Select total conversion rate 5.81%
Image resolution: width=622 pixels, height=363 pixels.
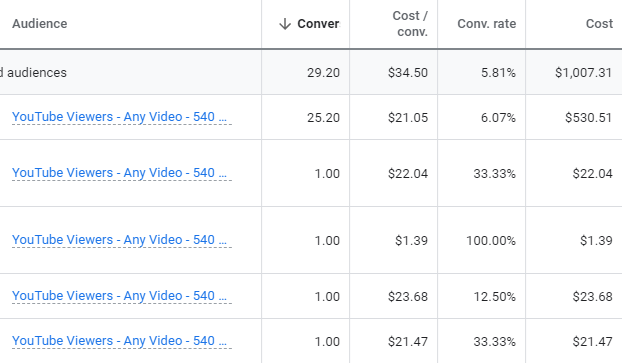[498, 73]
